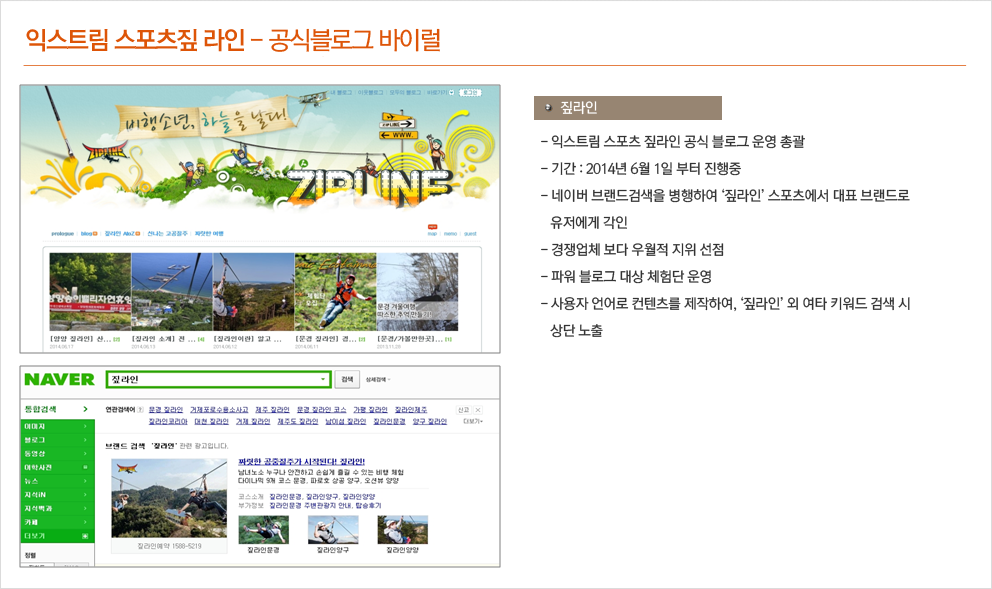Select the 카페 search category
Screen dimensions: 992x589
click(x=58, y=523)
